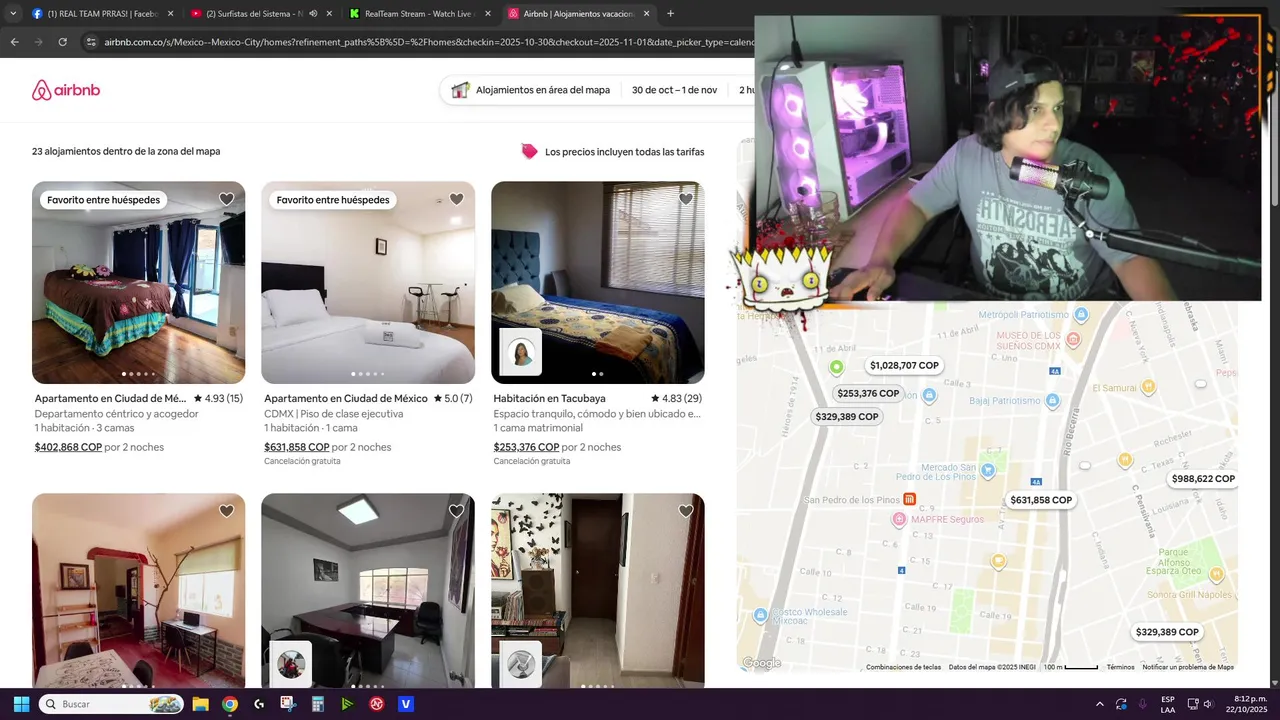This screenshot has width=1280, height=720.
Task: Select the $253,376 COP map marker
Action: pyautogui.click(x=868, y=394)
